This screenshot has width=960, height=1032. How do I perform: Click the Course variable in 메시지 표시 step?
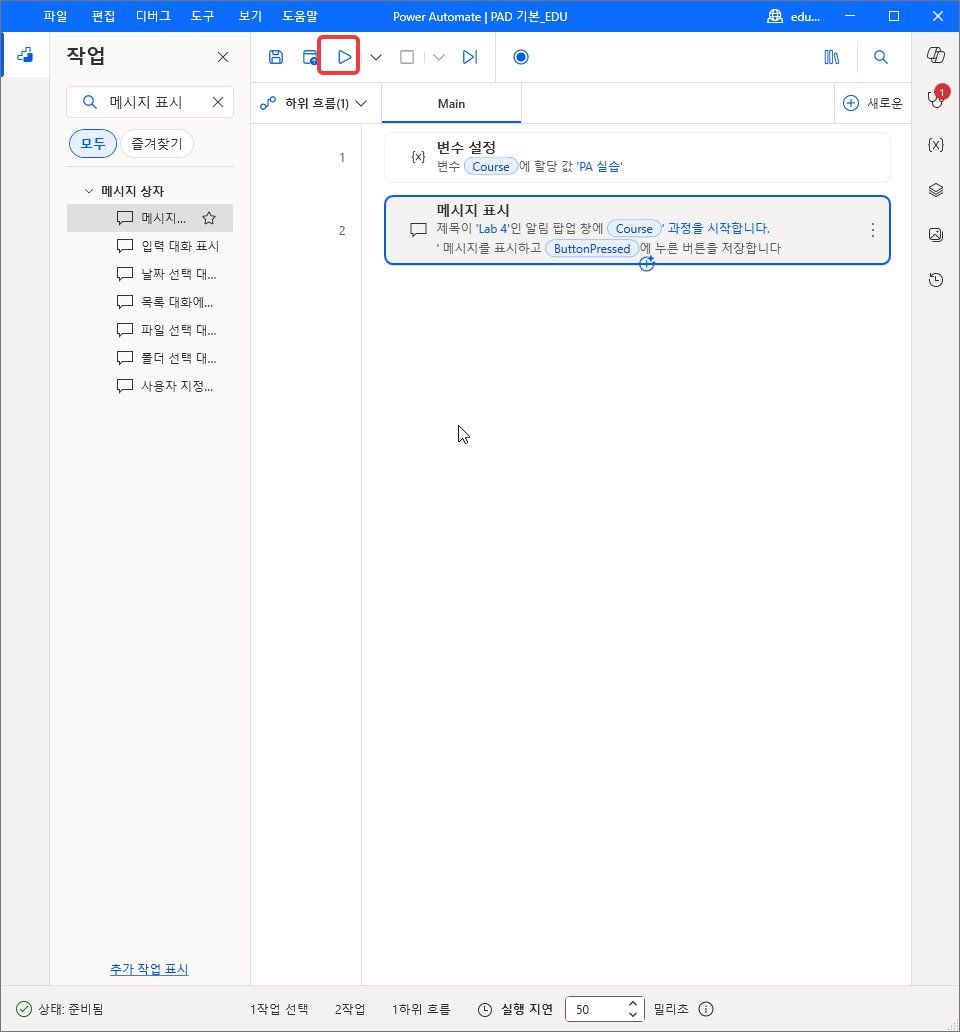634,228
